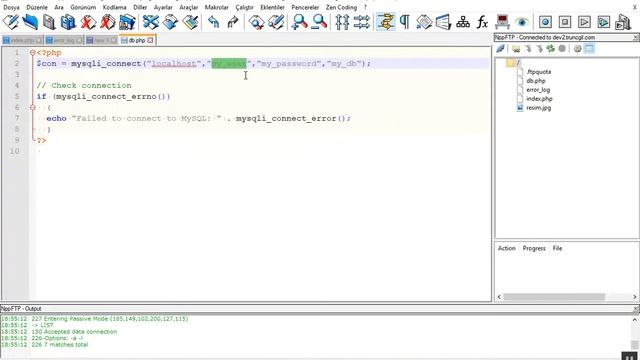
Task: Toggle the NppFTP show messages window icon
Action: click(589, 49)
